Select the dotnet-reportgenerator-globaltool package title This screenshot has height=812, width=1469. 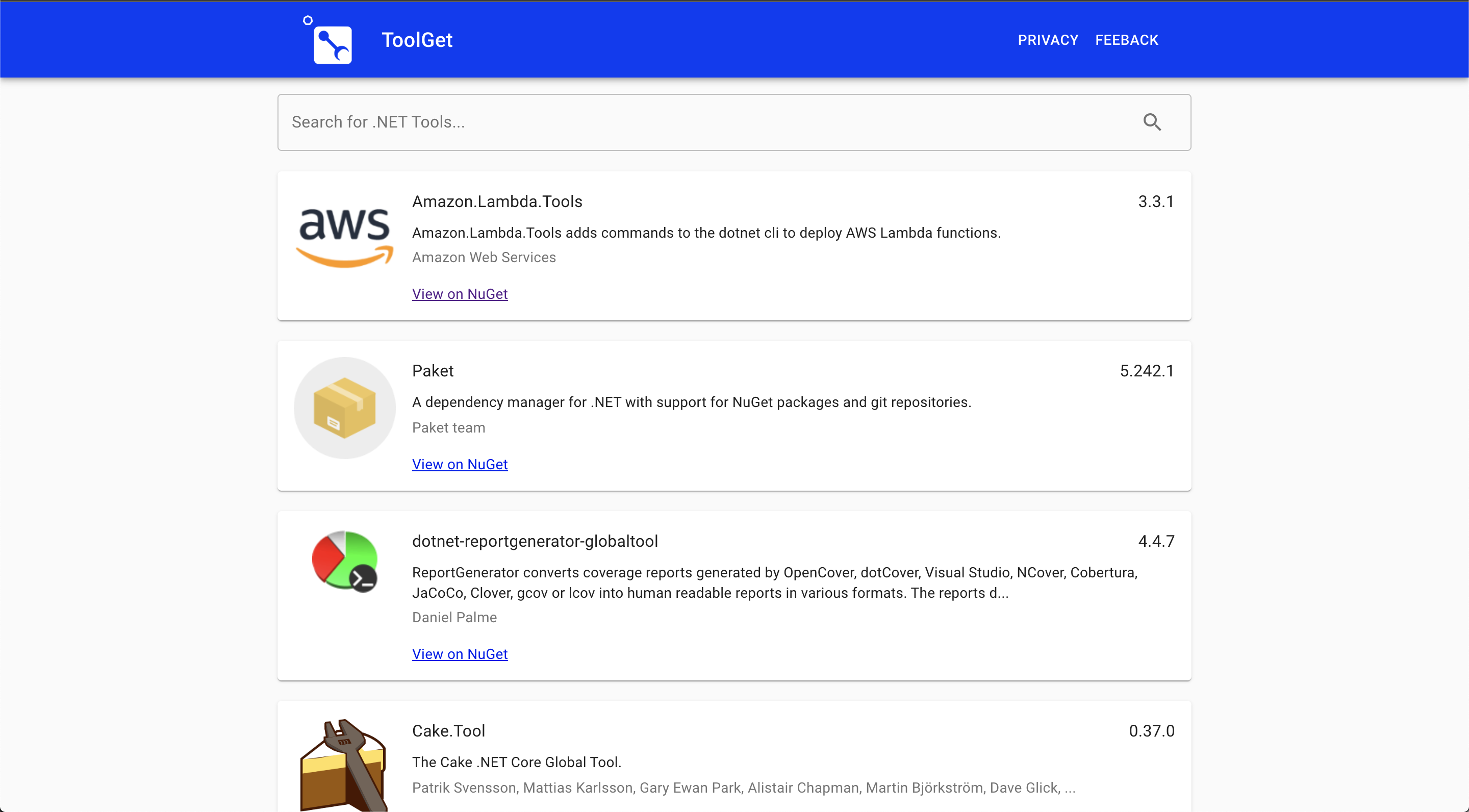(x=535, y=541)
